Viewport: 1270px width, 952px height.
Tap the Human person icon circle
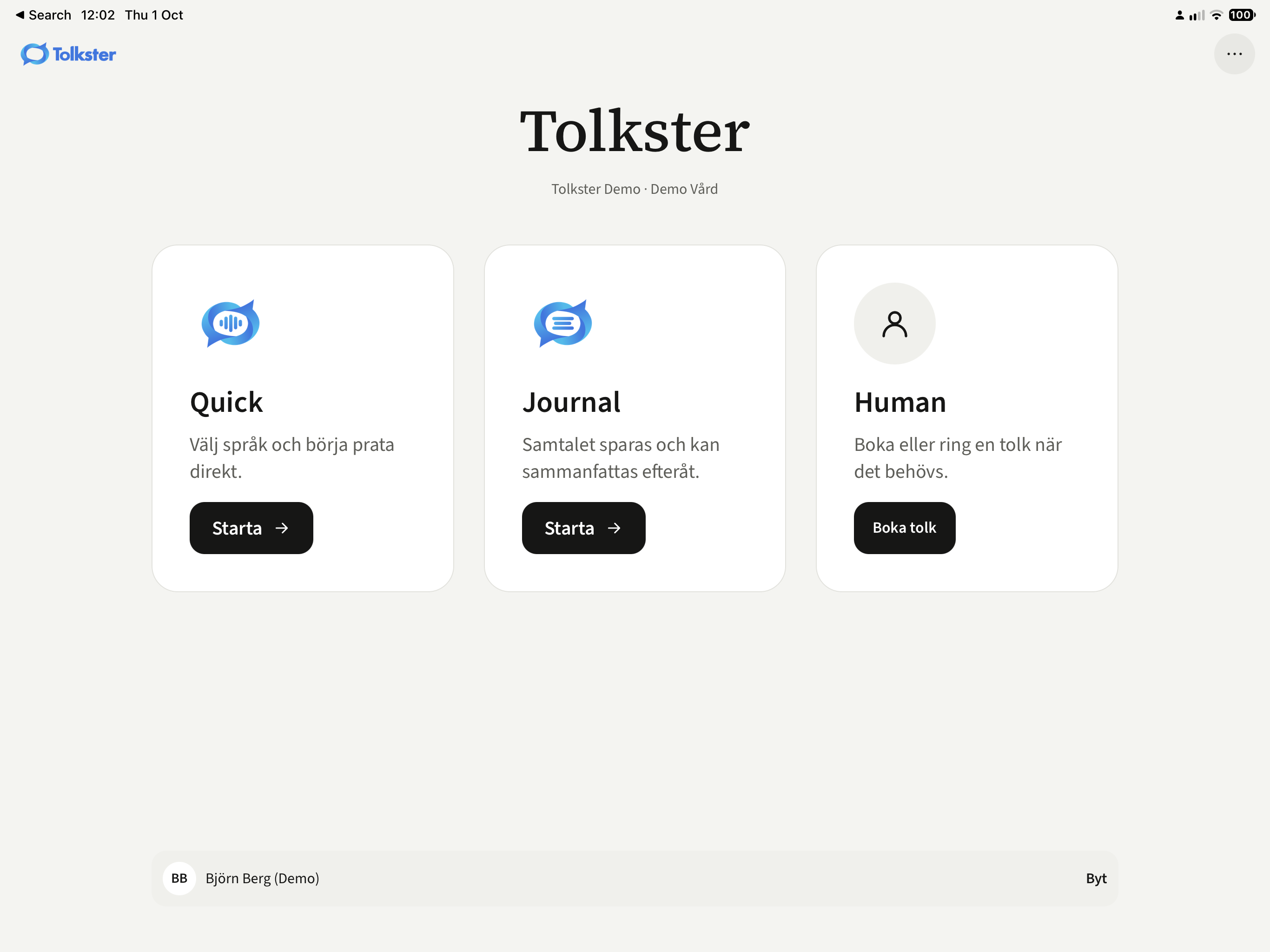click(x=894, y=323)
